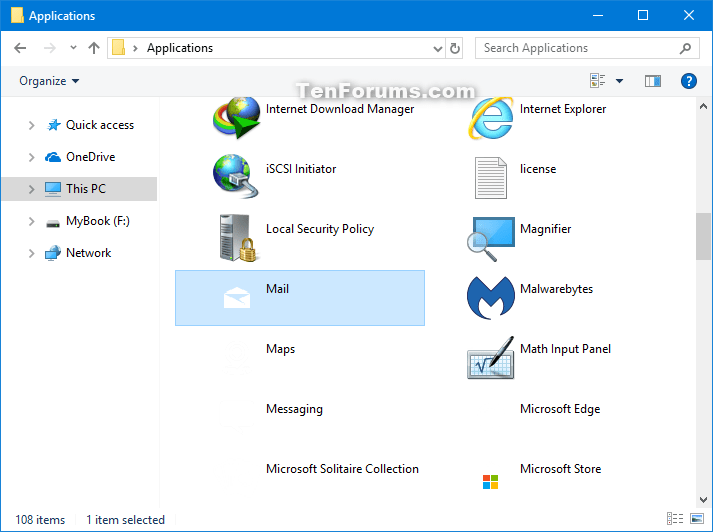
Task: Click the This PC monitor icon
Action: [53, 189]
